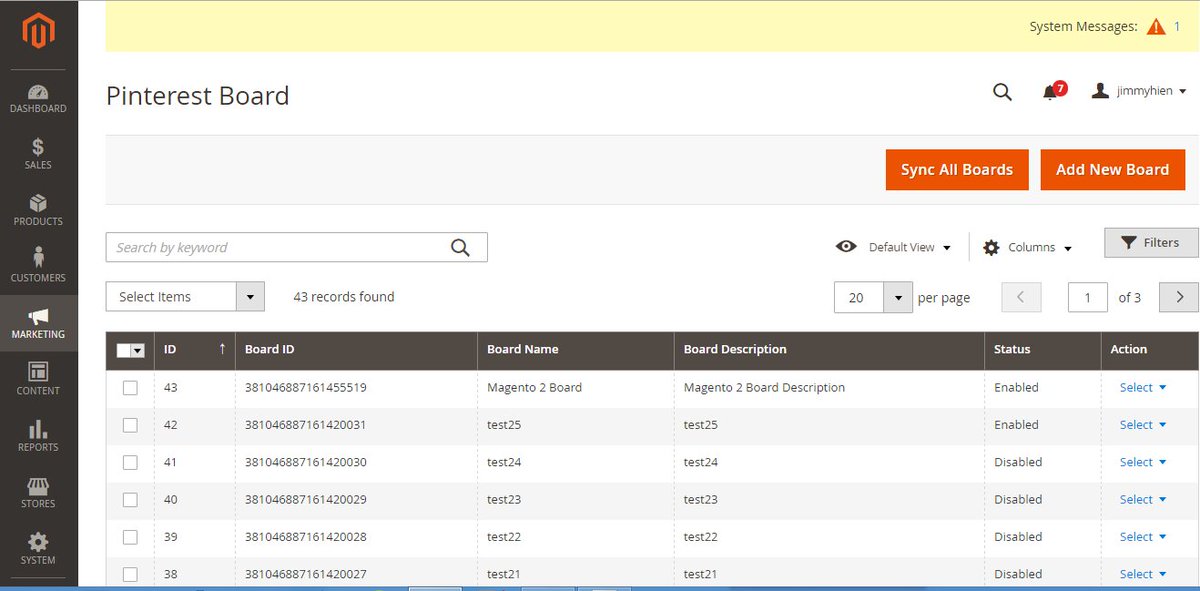The image size is (1200, 591).
Task: Click Magento 2 Board Description cell
Action: click(764, 388)
